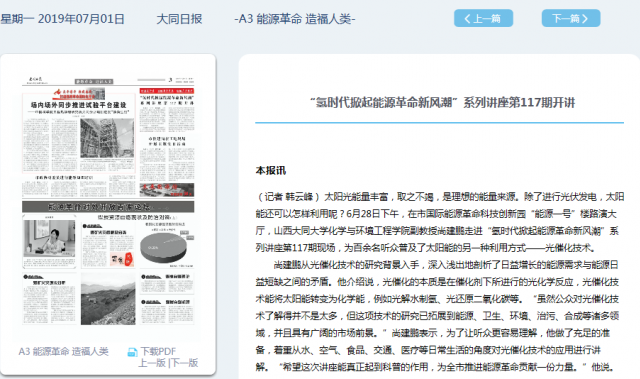Select construction site photo in page thumbnail

click(107, 138)
